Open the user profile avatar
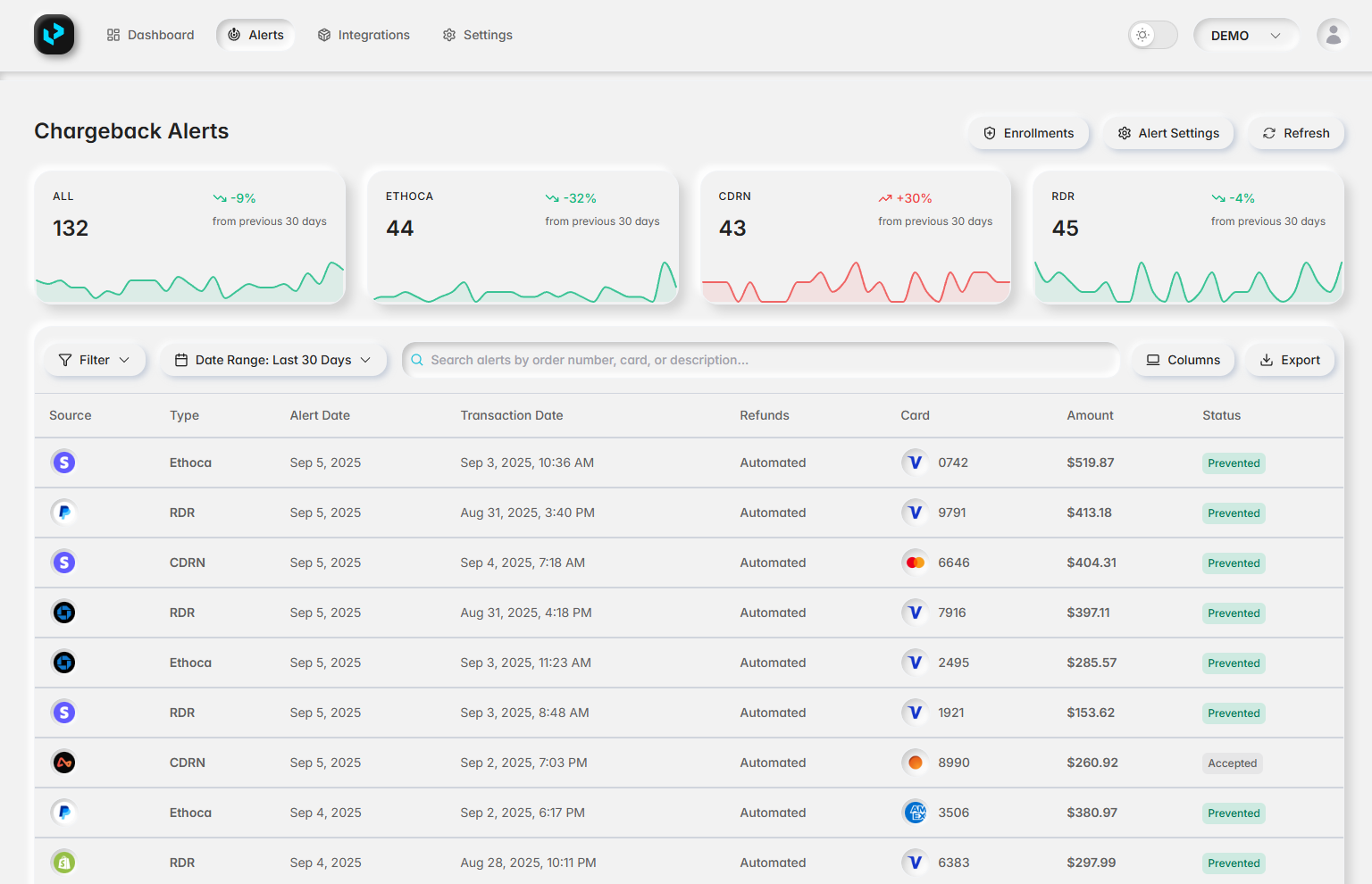Image resolution: width=1372 pixels, height=884 pixels. 1333,35
